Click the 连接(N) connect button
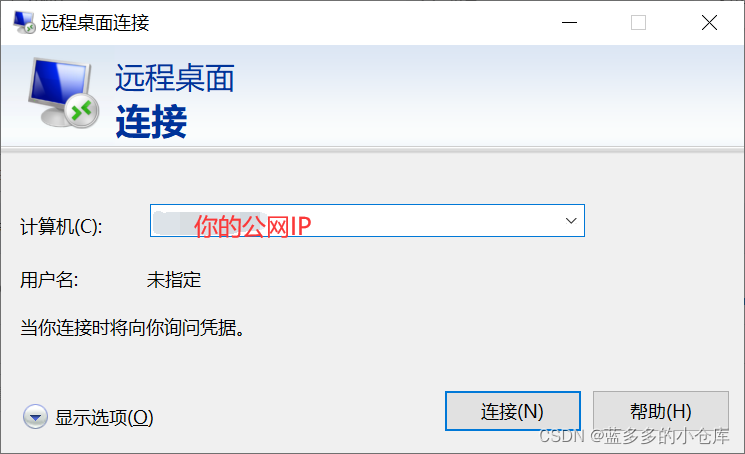745x454 pixels. pyautogui.click(x=513, y=411)
